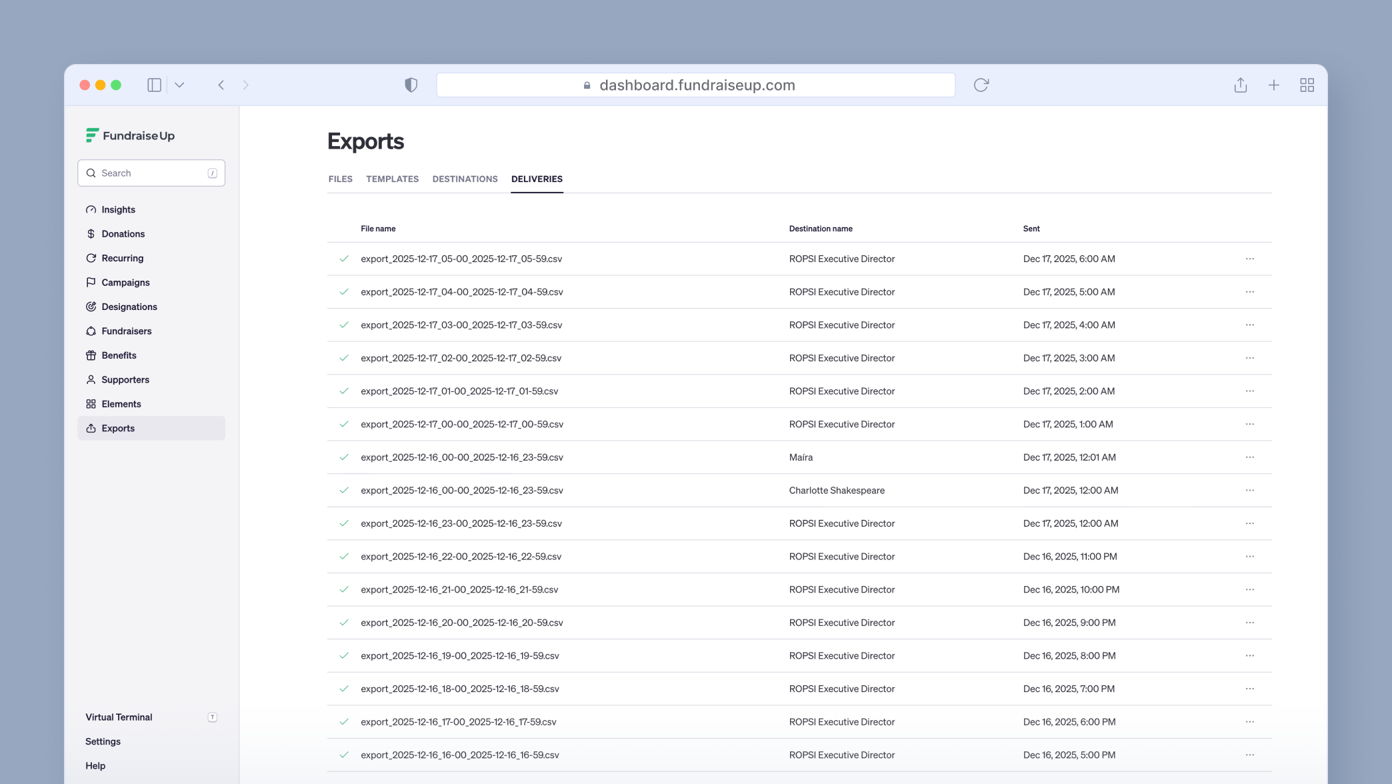Click the shield privacy icon in toolbar
1392x784 pixels.
[x=411, y=85]
